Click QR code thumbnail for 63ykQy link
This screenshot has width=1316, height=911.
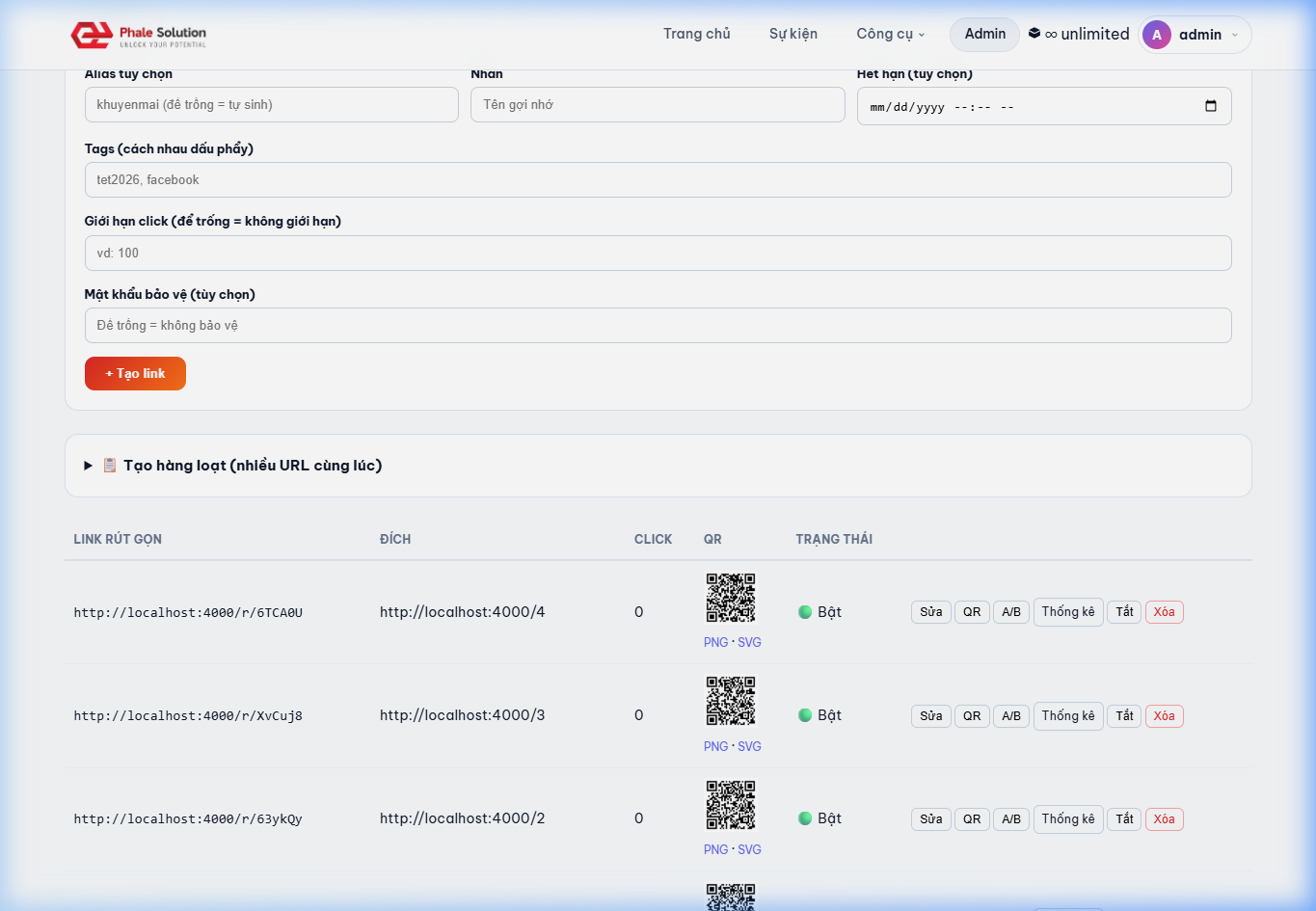731,805
